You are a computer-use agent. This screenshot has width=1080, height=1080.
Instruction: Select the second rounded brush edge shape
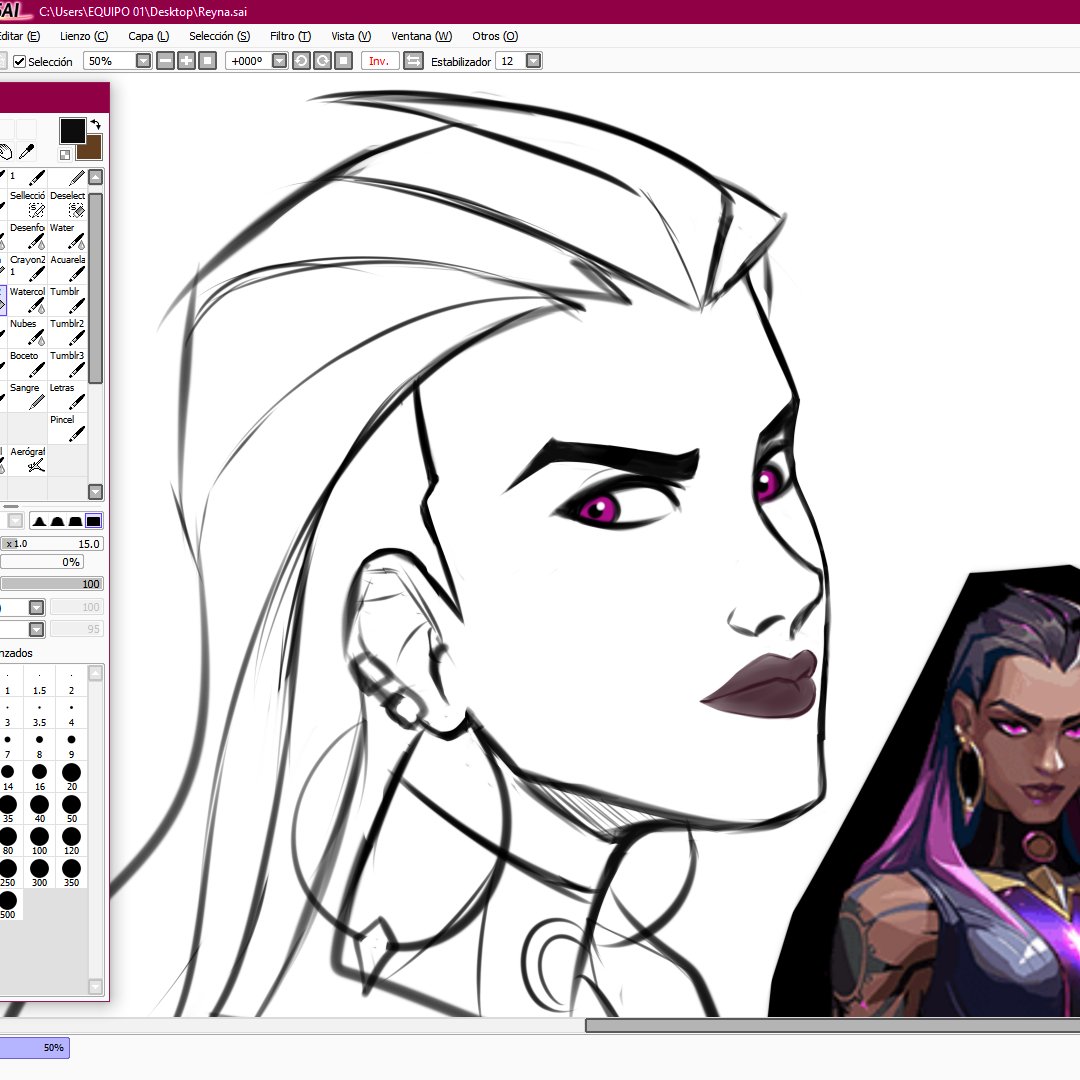tap(57, 521)
